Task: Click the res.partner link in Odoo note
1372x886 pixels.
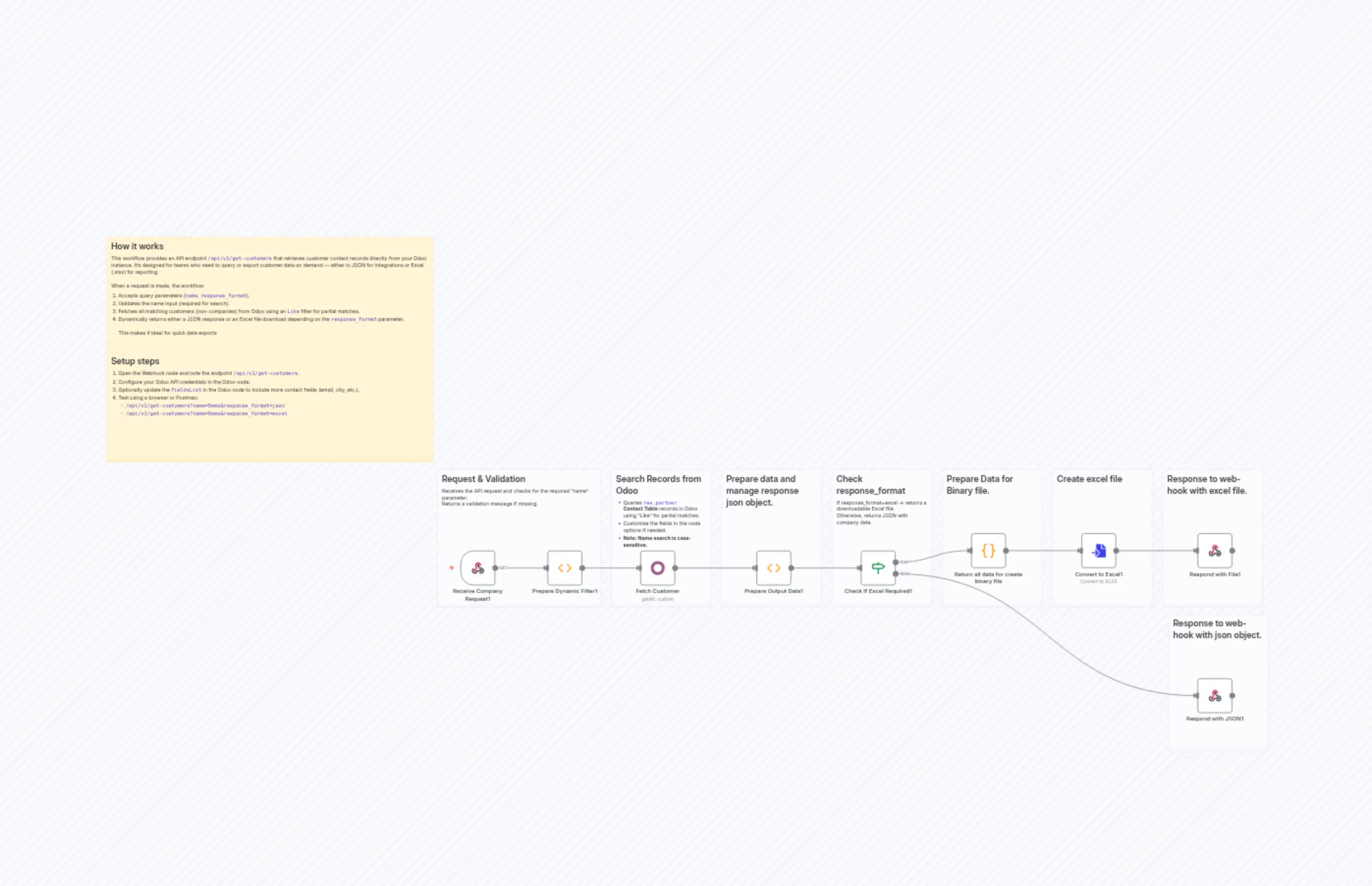Action: [660, 502]
